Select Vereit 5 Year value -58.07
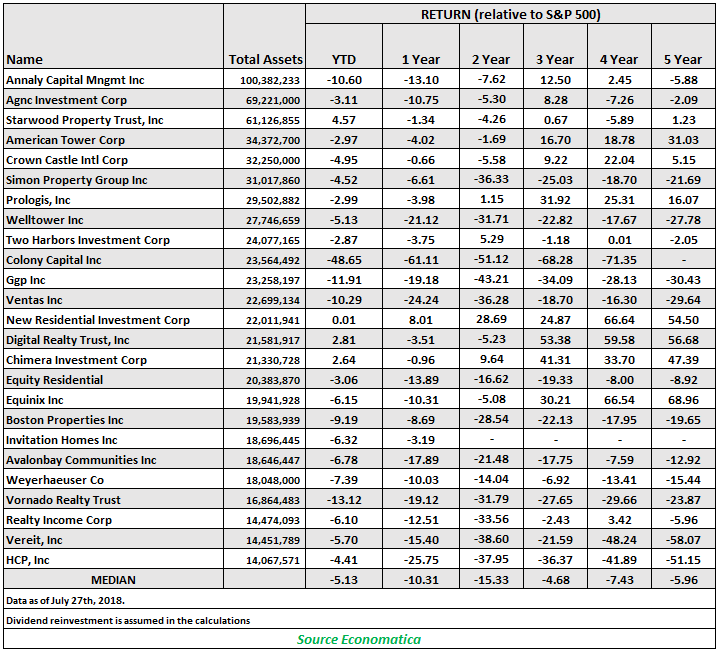 click(x=683, y=540)
